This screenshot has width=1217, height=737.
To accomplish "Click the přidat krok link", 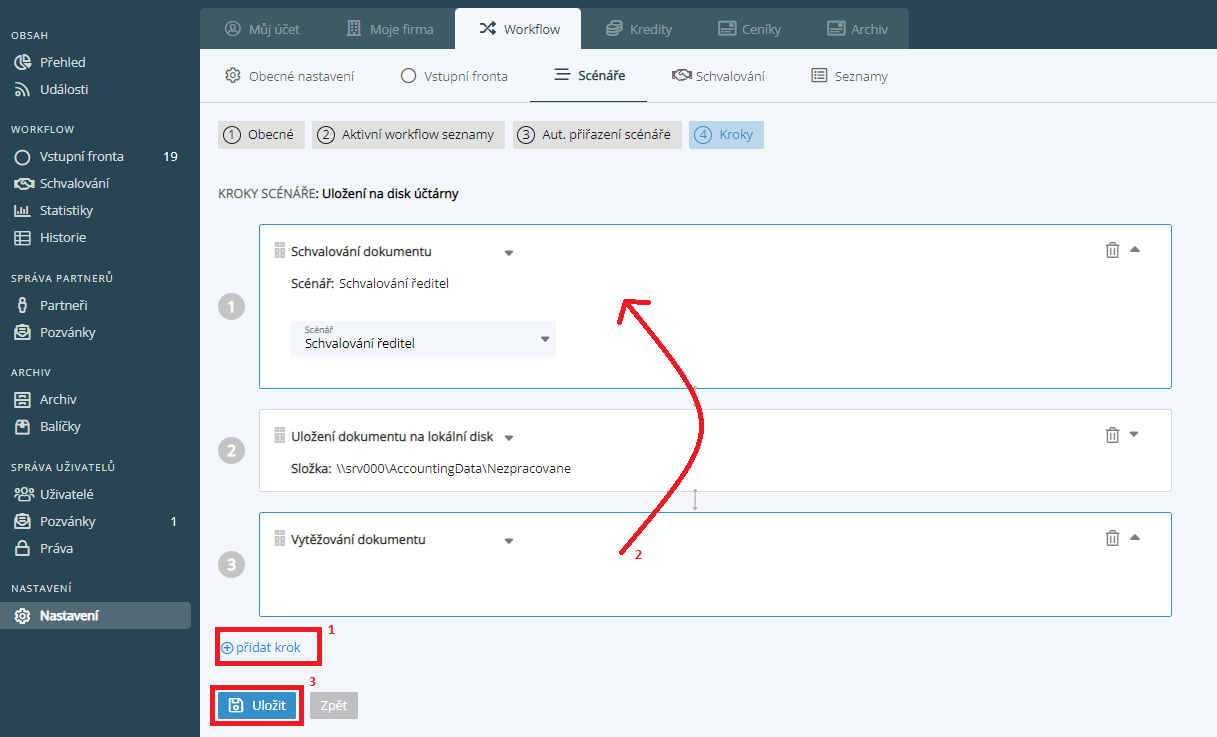I will coord(261,648).
